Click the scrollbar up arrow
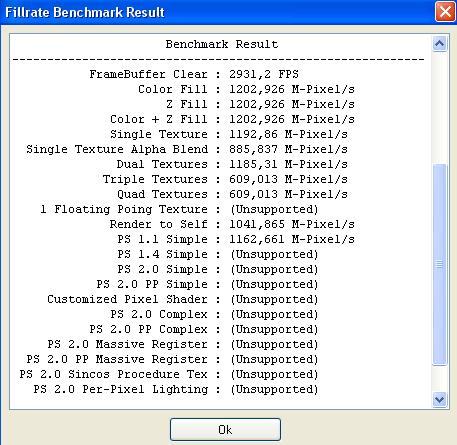The height and width of the screenshot is (445, 457). pos(439,44)
